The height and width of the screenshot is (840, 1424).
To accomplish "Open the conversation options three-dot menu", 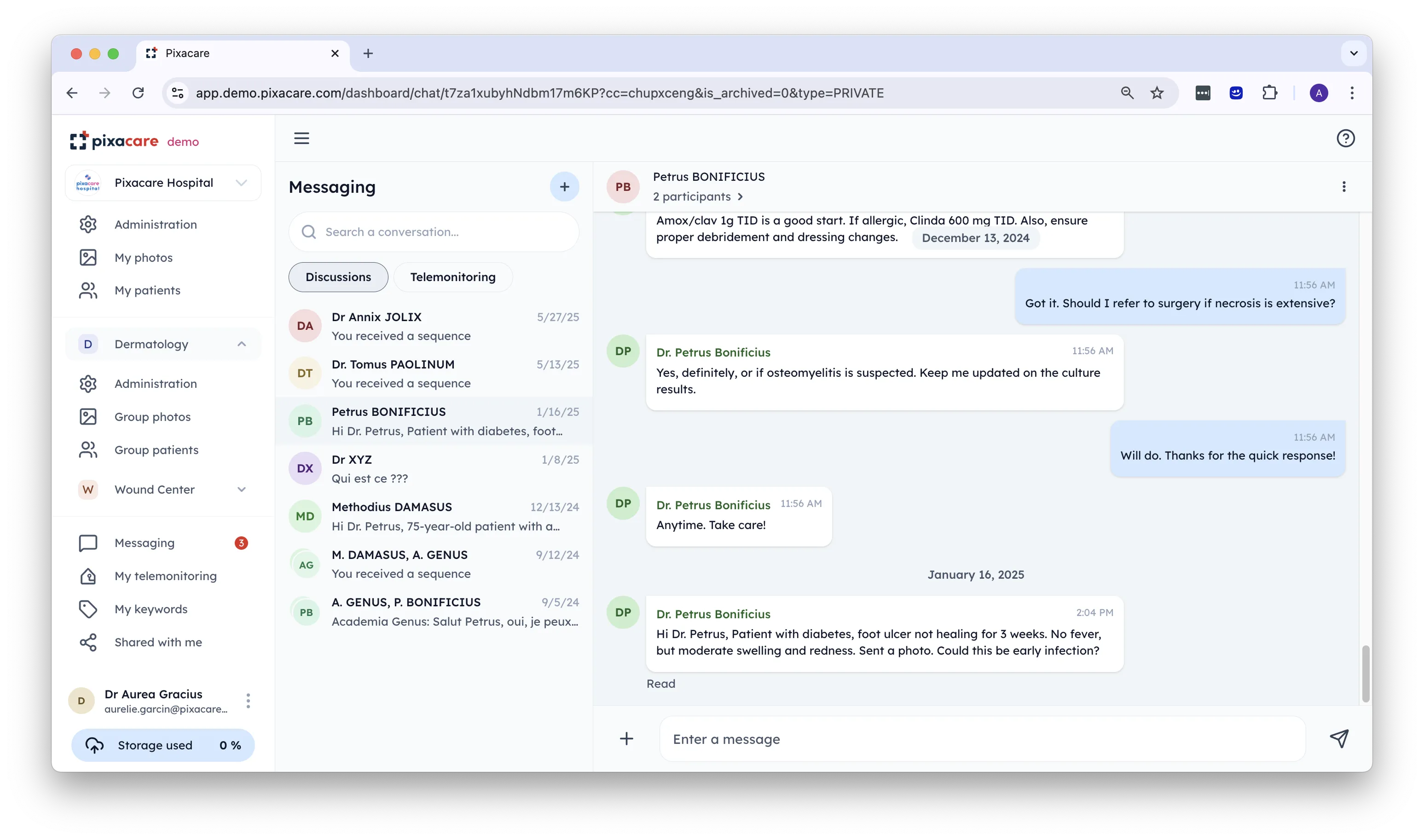I will click(1343, 187).
